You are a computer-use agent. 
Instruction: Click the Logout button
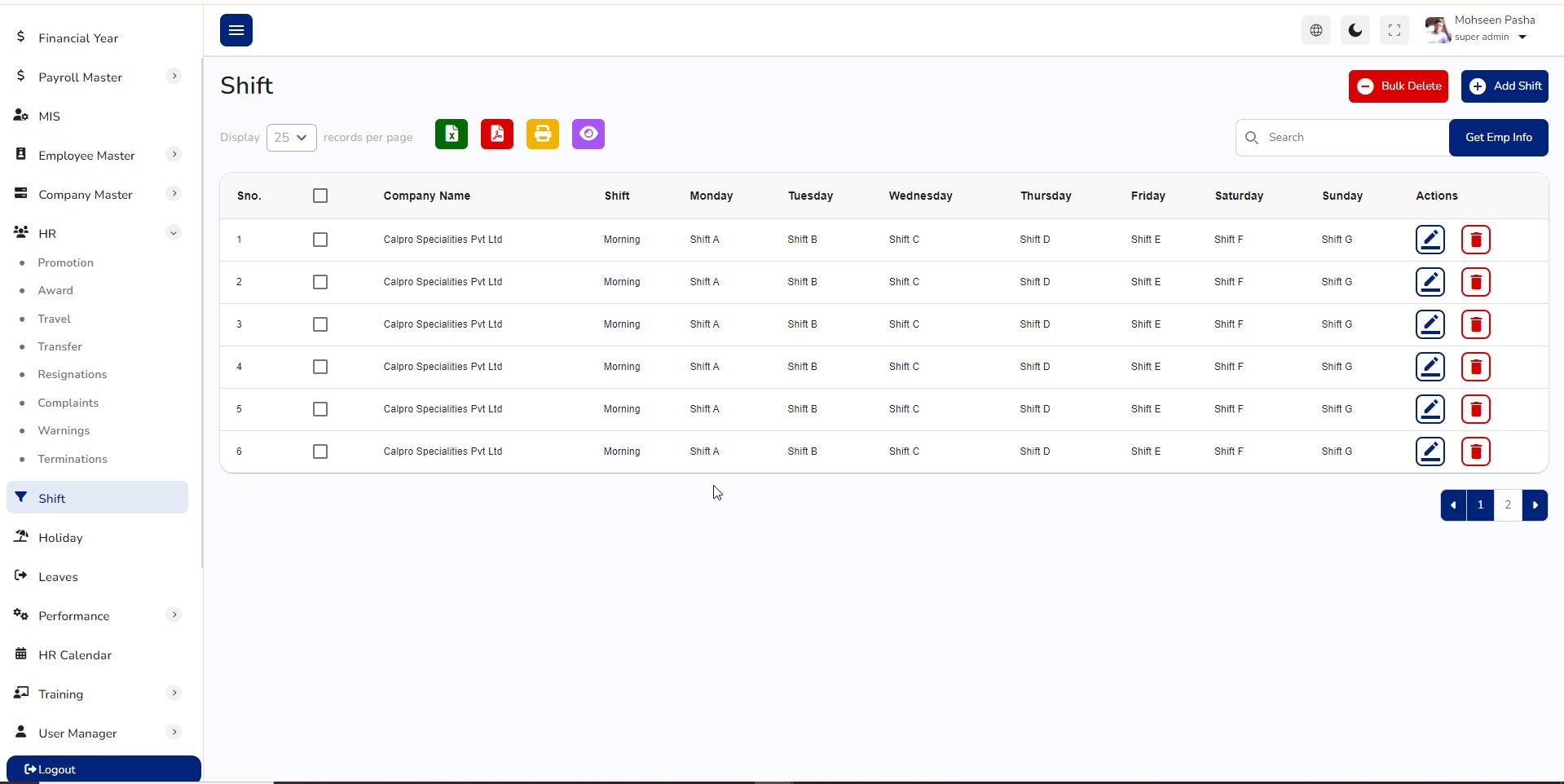(104, 769)
